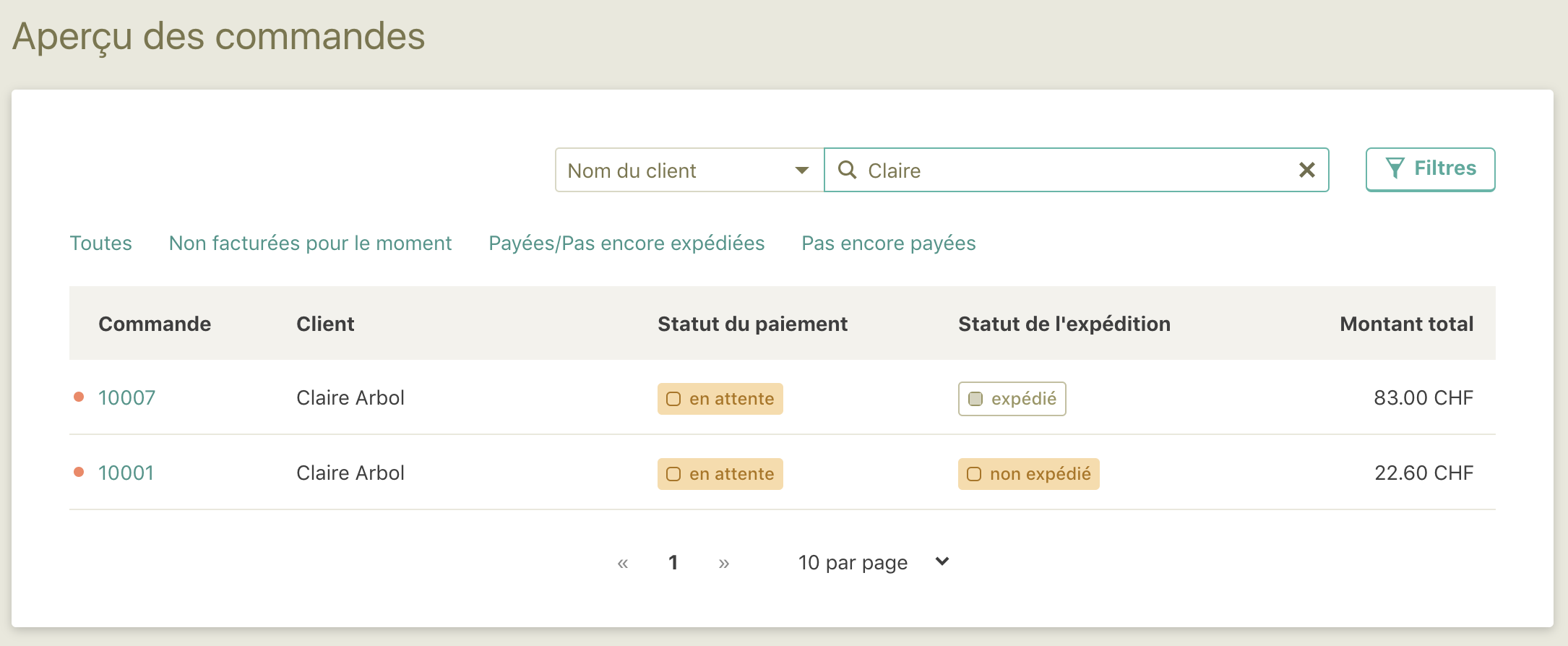Open order 10001
This screenshot has height=646, width=1568.
[126, 473]
